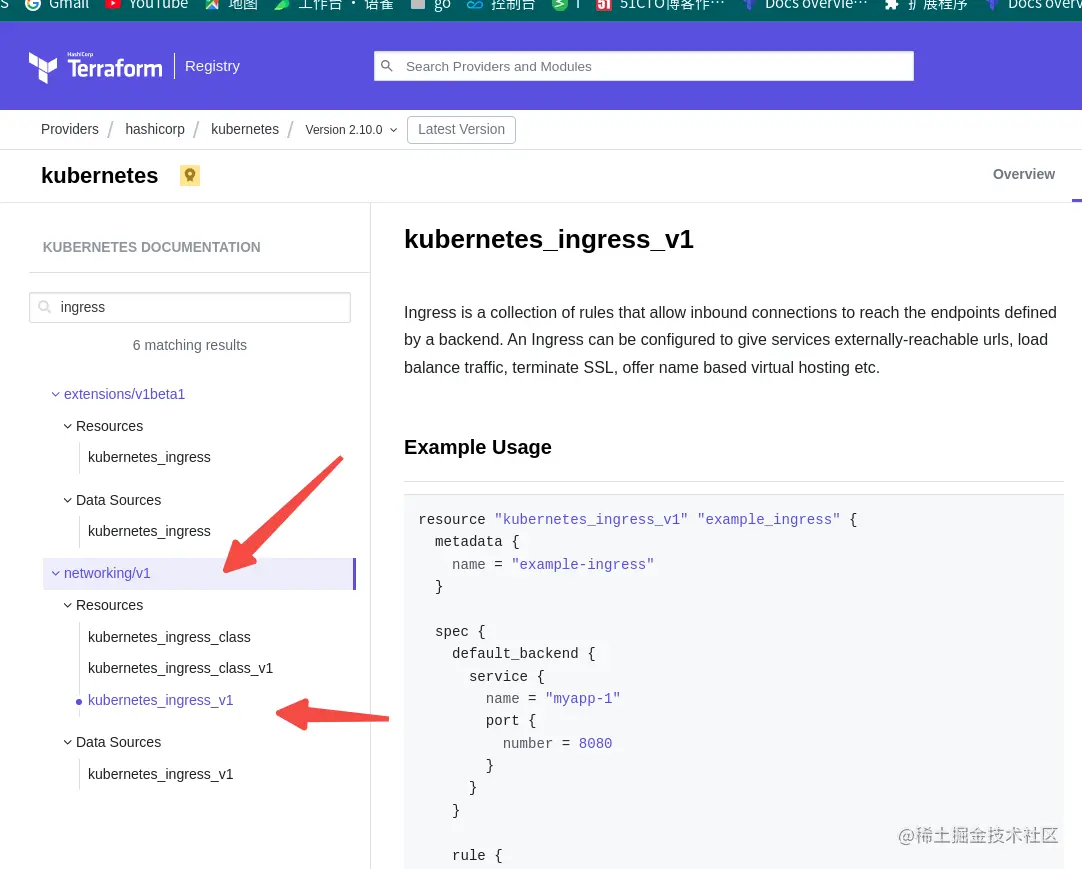Click the magnifier icon in header search
The height and width of the screenshot is (869, 1082).
tap(387, 66)
